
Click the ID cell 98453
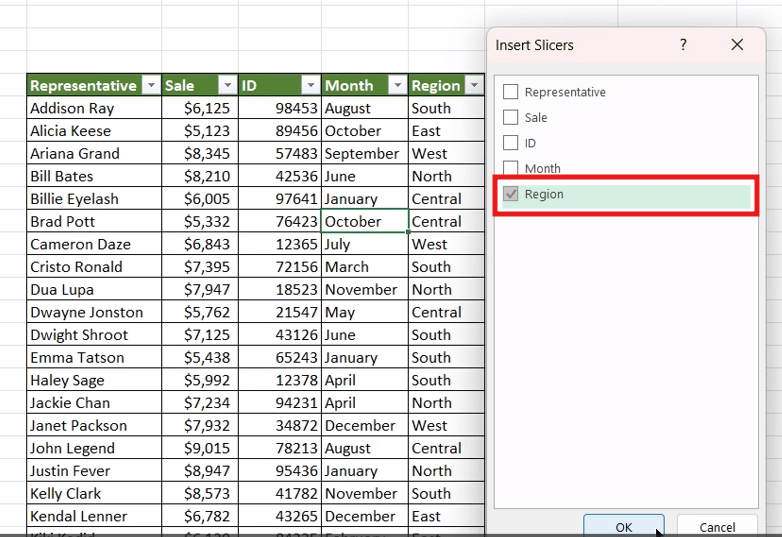point(280,108)
